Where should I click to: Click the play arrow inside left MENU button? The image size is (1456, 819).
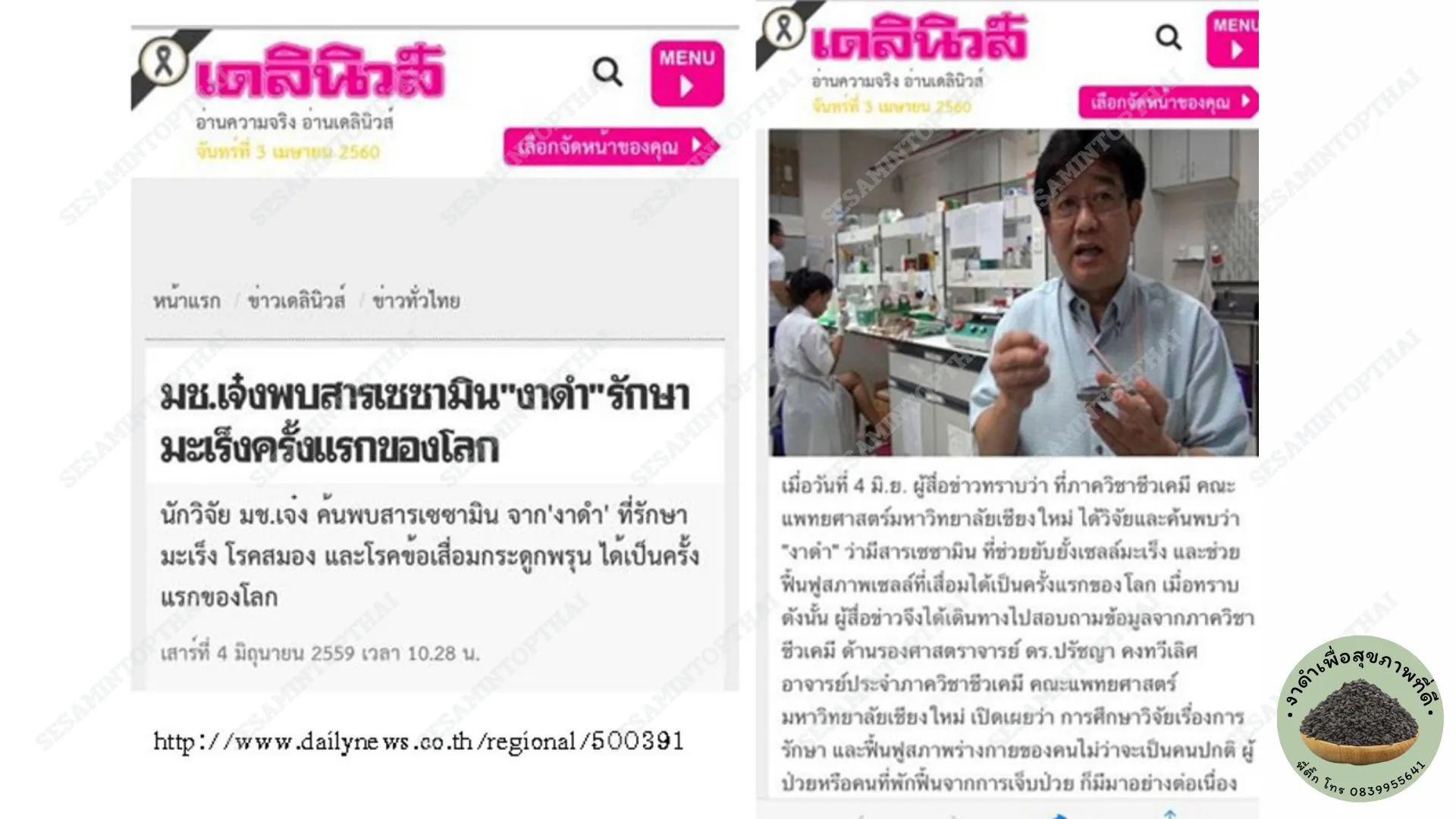[x=687, y=86]
